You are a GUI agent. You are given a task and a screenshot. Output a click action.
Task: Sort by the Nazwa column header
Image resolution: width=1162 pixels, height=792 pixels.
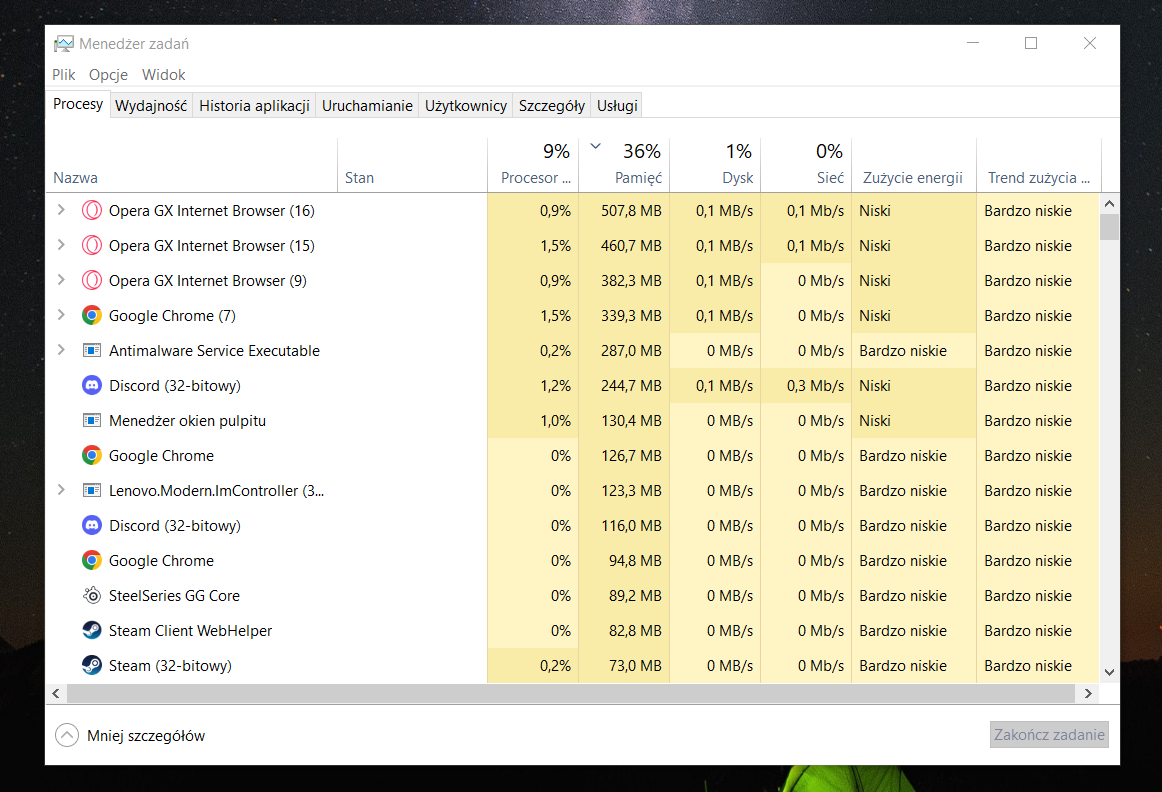coord(191,164)
